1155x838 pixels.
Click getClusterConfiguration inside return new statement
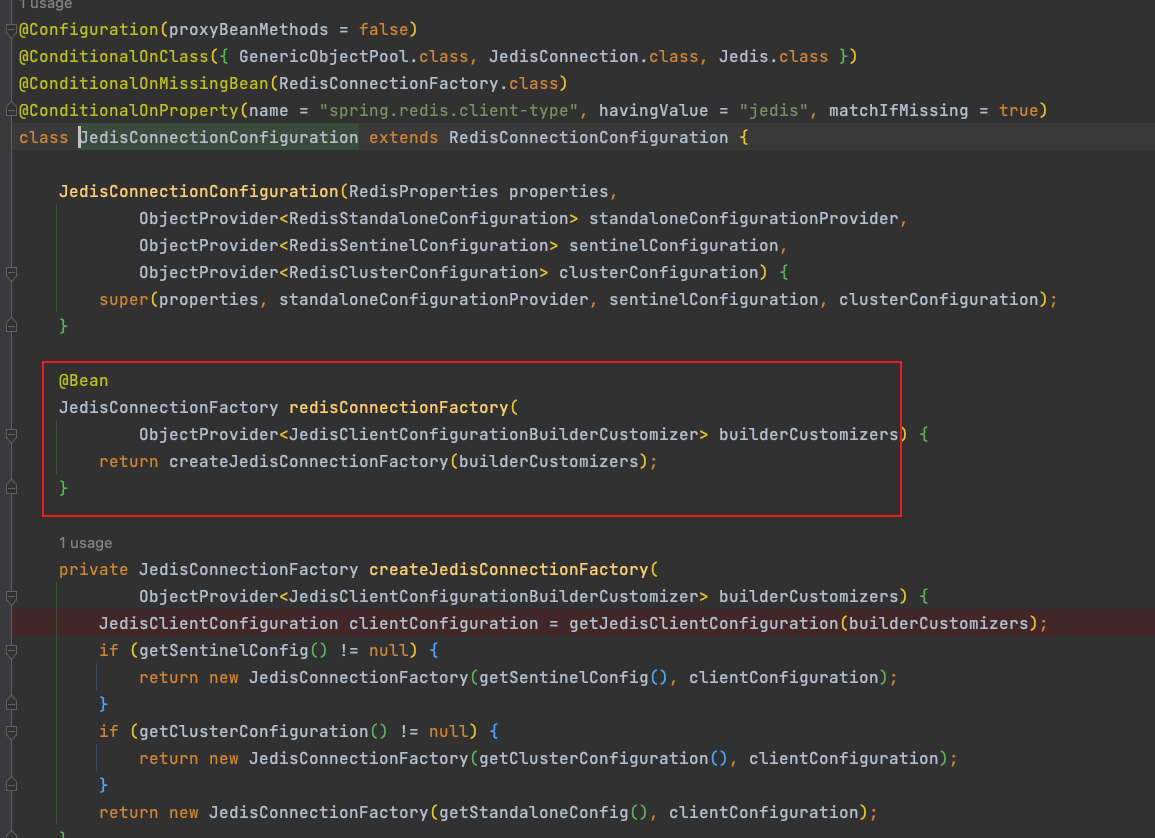(x=594, y=758)
